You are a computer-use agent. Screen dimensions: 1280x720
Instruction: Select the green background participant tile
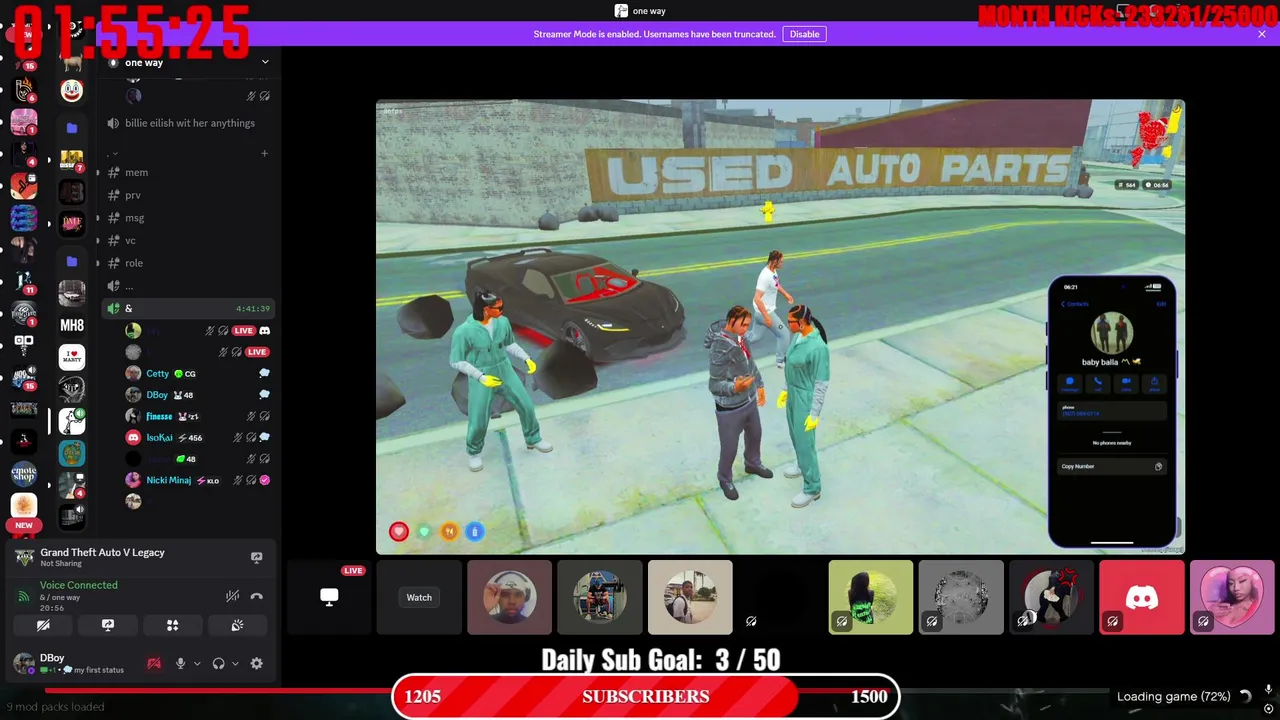click(870, 598)
